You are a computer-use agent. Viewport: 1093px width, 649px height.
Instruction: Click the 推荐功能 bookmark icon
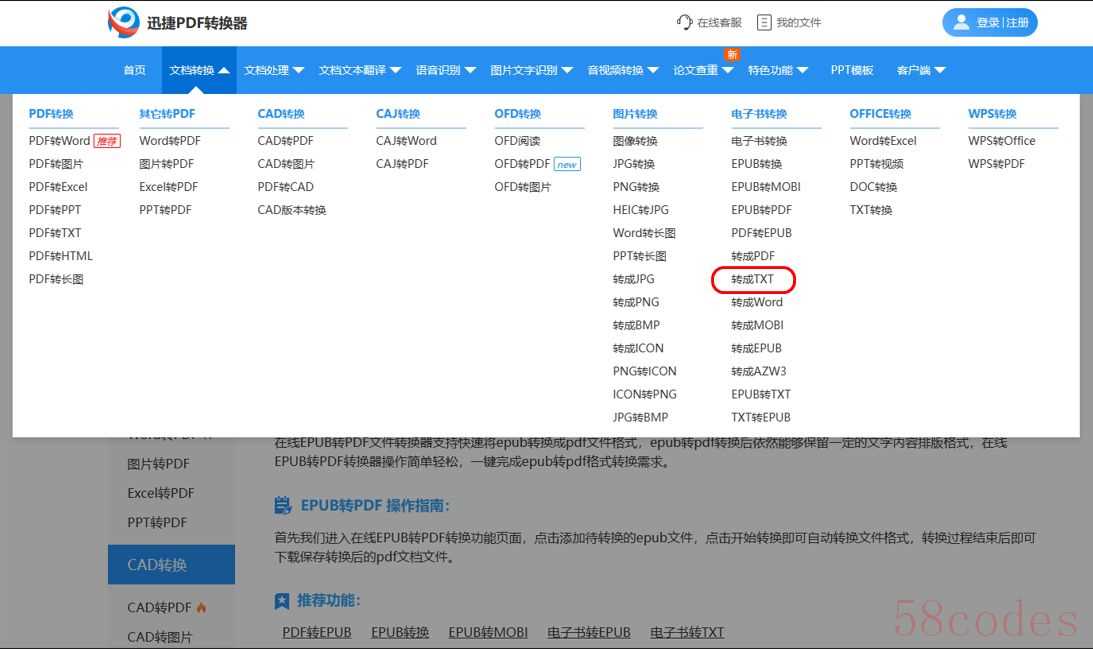[x=282, y=601]
